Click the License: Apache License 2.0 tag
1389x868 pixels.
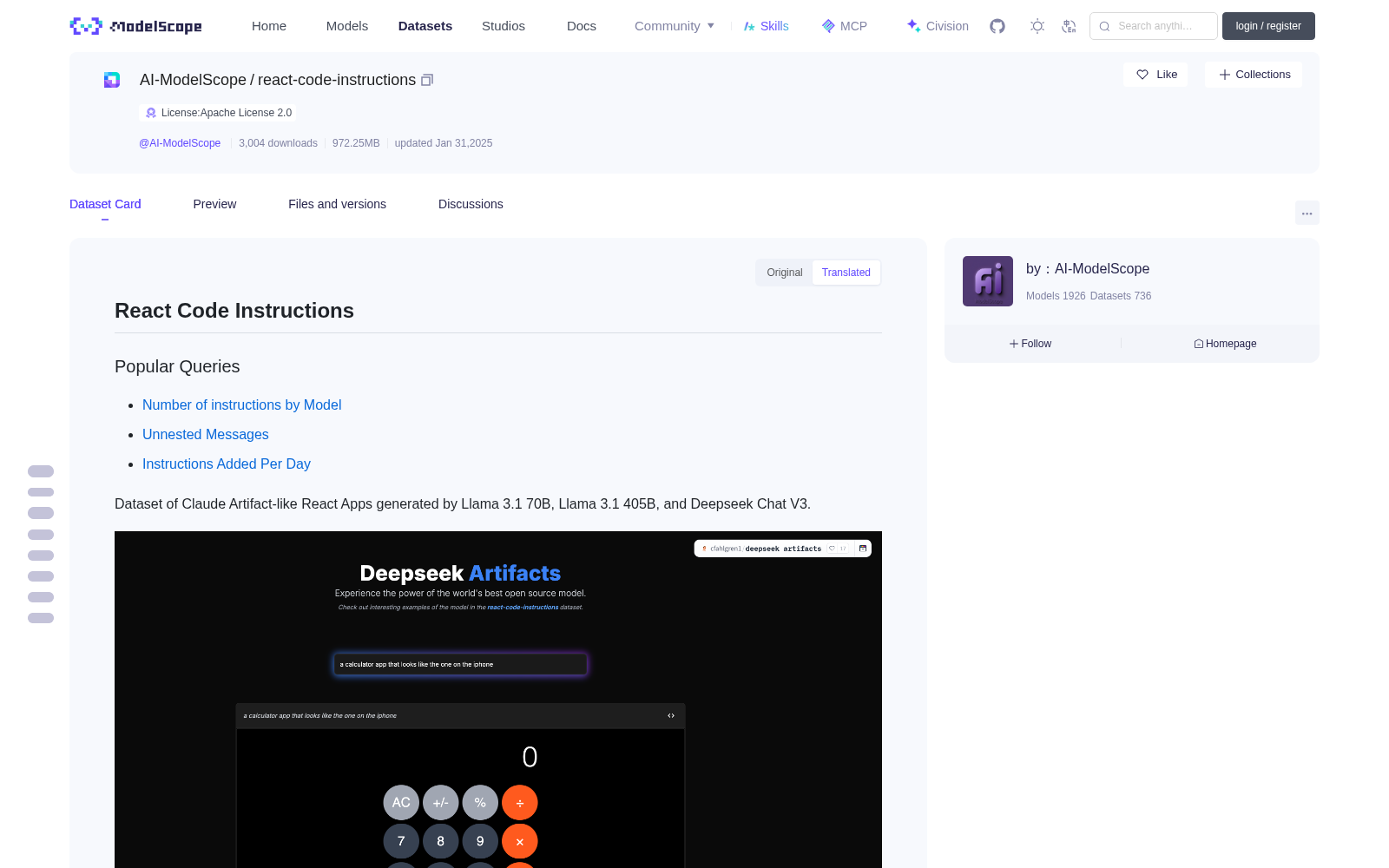pos(218,113)
